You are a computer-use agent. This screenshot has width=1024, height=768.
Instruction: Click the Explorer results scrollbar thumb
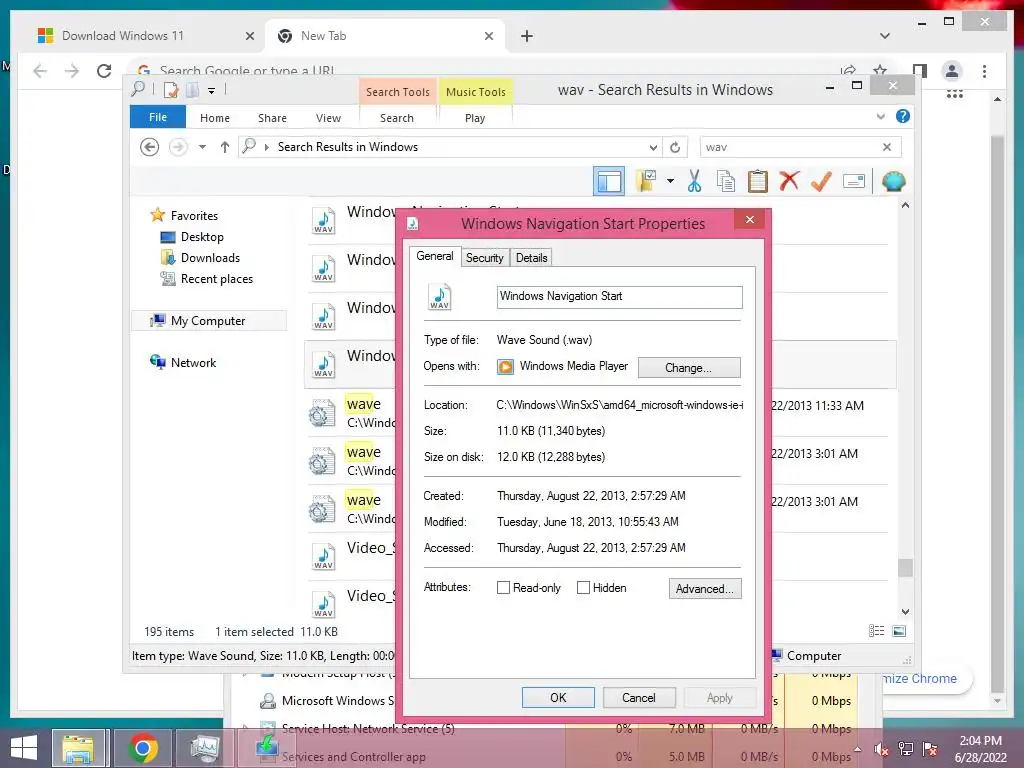pyautogui.click(x=904, y=568)
